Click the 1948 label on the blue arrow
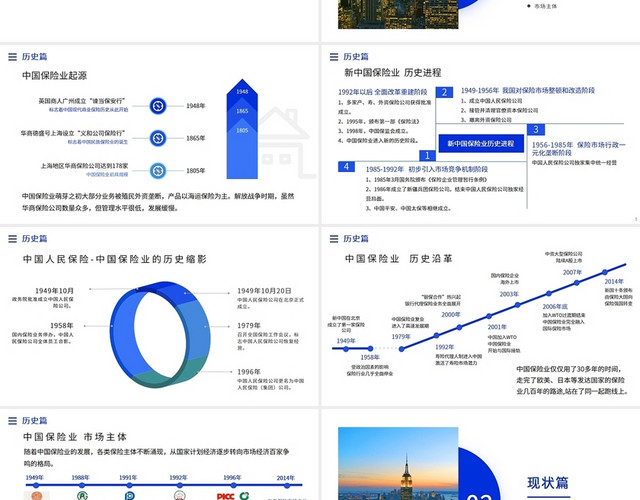The width and height of the screenshot is (640, 500). (242, 91)
